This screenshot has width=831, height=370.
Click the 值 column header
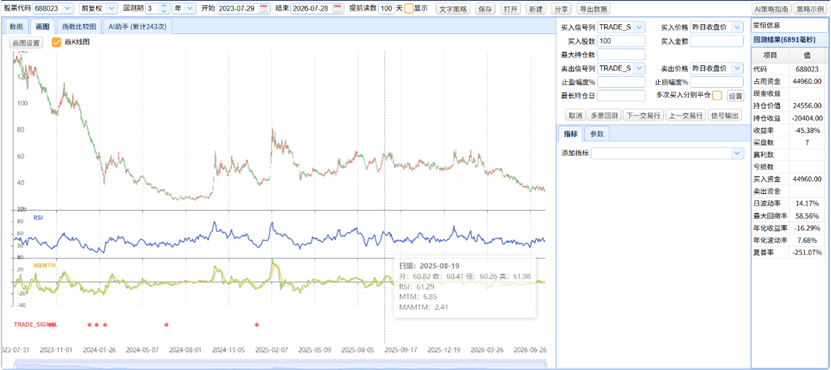(x=807, y=56)
